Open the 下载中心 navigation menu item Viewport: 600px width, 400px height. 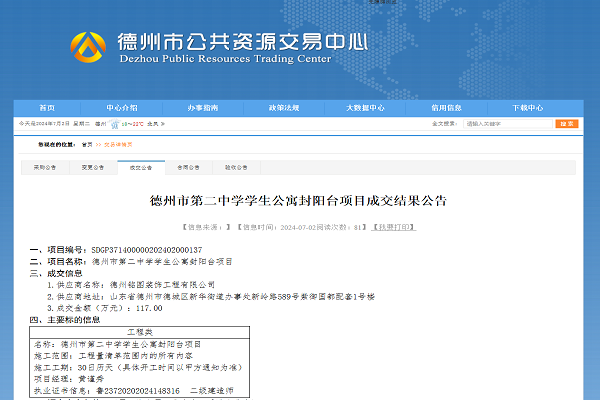(528, 108)
